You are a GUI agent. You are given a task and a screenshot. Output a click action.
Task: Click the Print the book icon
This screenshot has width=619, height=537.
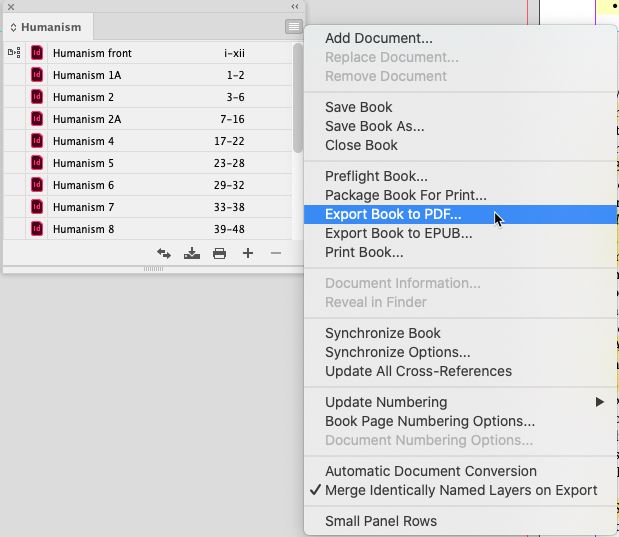(x=219, y=253)
